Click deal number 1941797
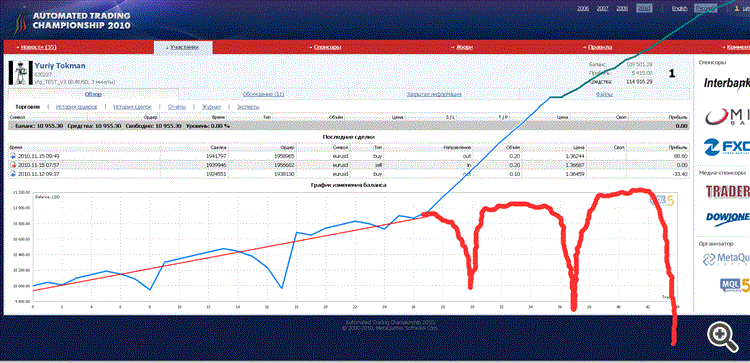Image resolution: width=750 pixels, height=363 pixels. click(217, 156)
